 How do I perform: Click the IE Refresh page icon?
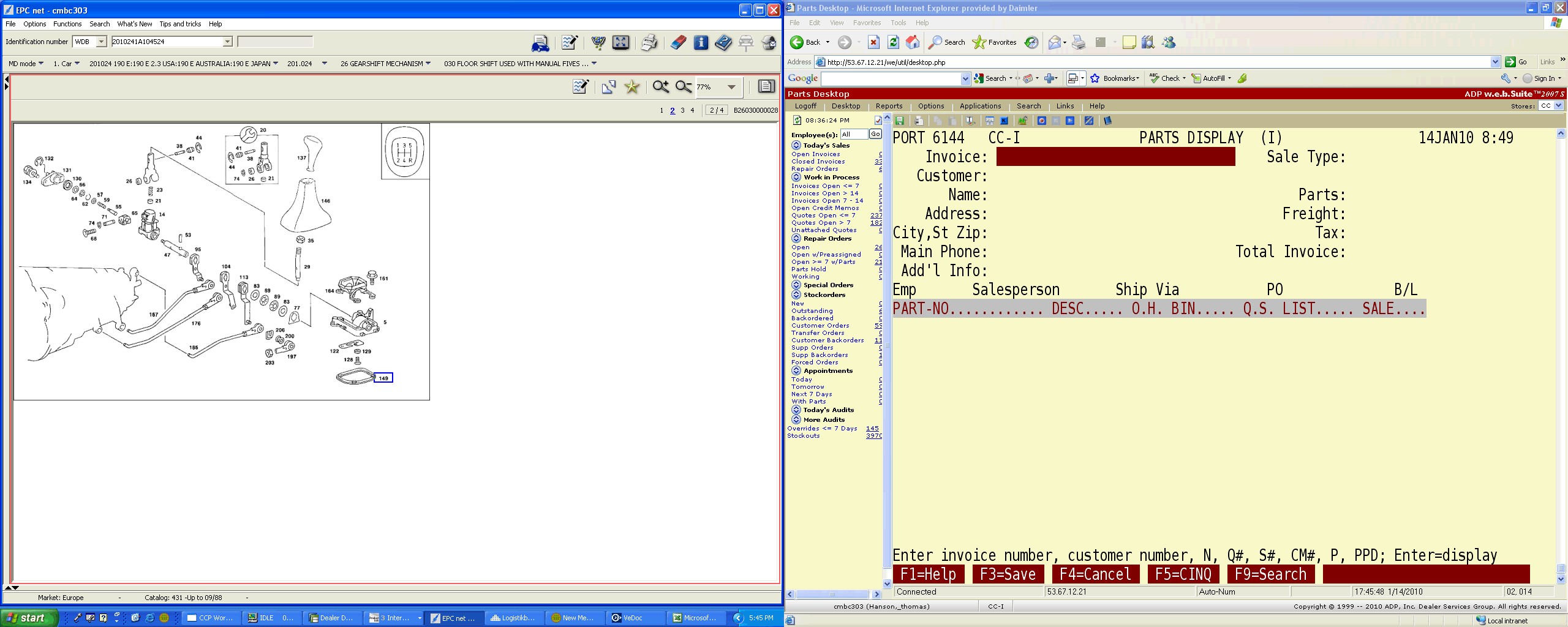(x=893, y=42)
